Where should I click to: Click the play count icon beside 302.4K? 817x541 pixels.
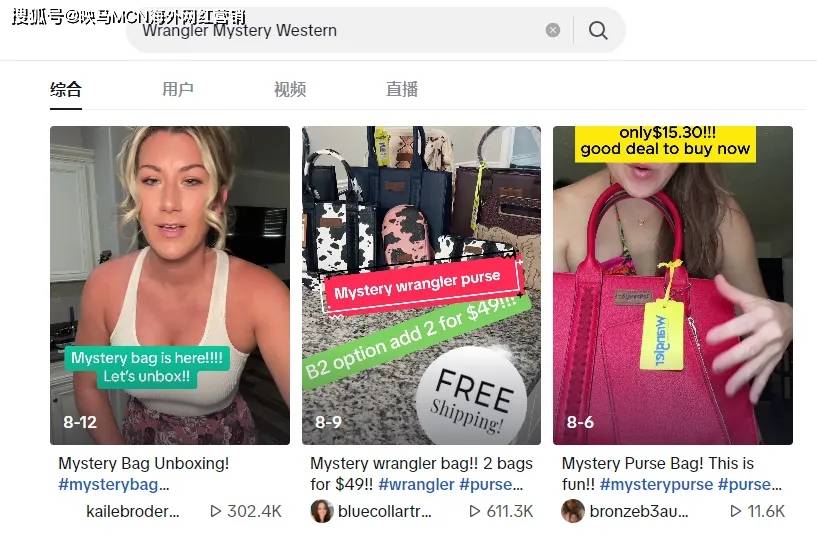pos(215,511)
